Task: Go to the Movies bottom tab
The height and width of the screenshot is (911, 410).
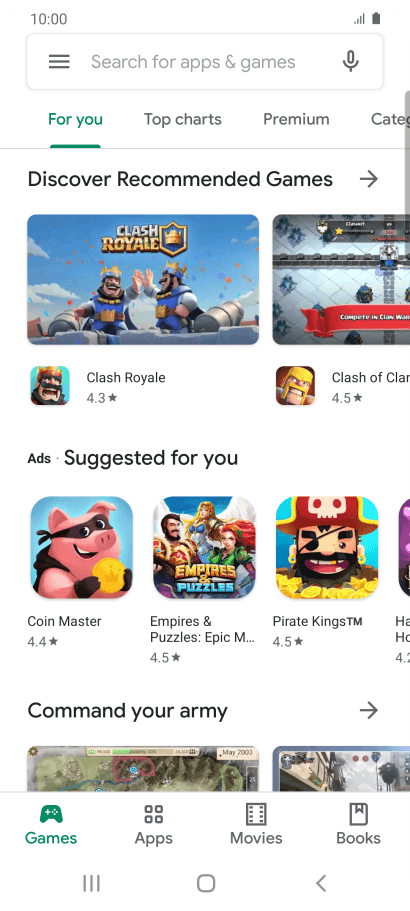Action: tap(256, 824)
